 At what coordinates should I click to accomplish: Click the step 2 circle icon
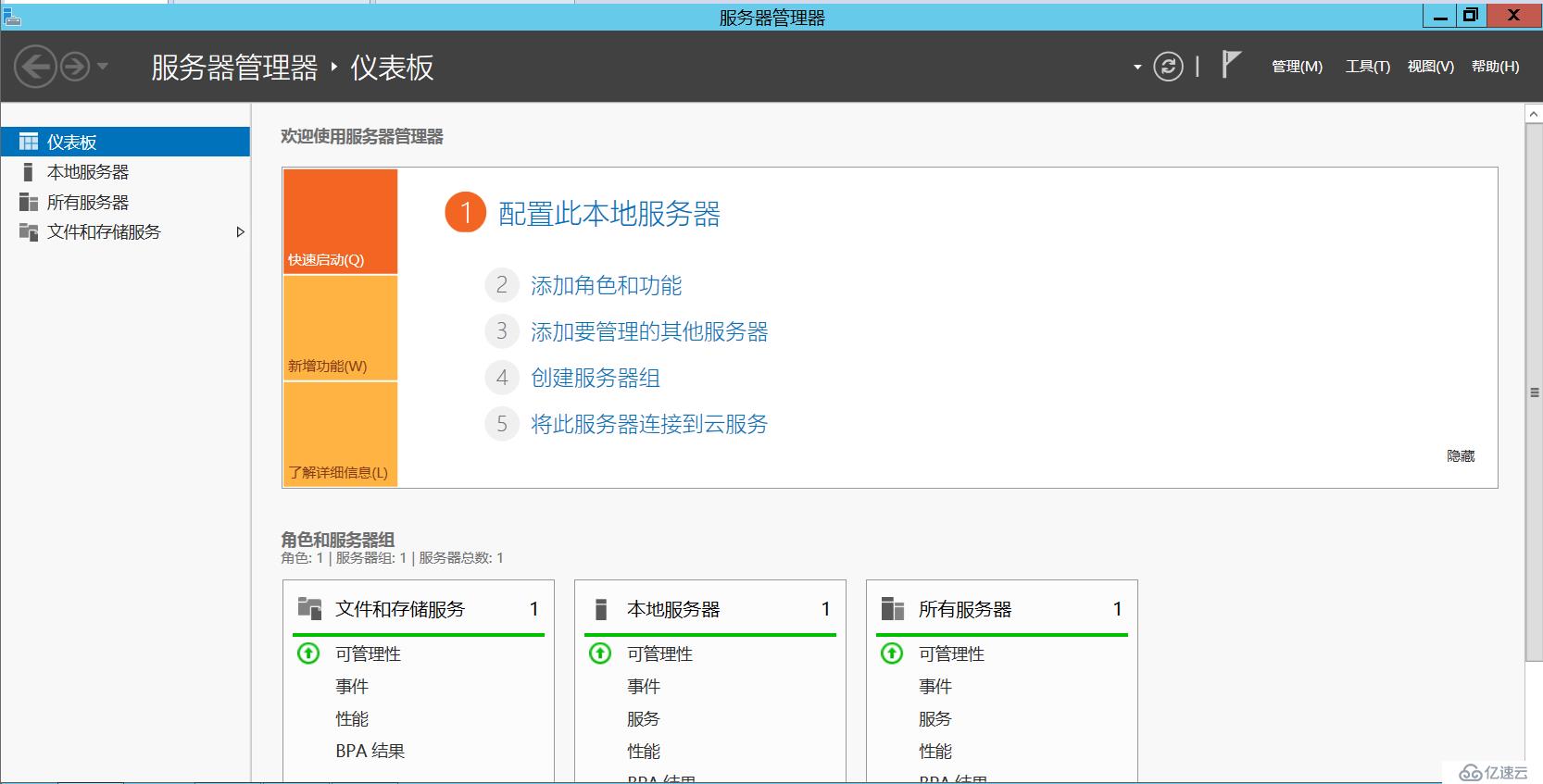502,285
